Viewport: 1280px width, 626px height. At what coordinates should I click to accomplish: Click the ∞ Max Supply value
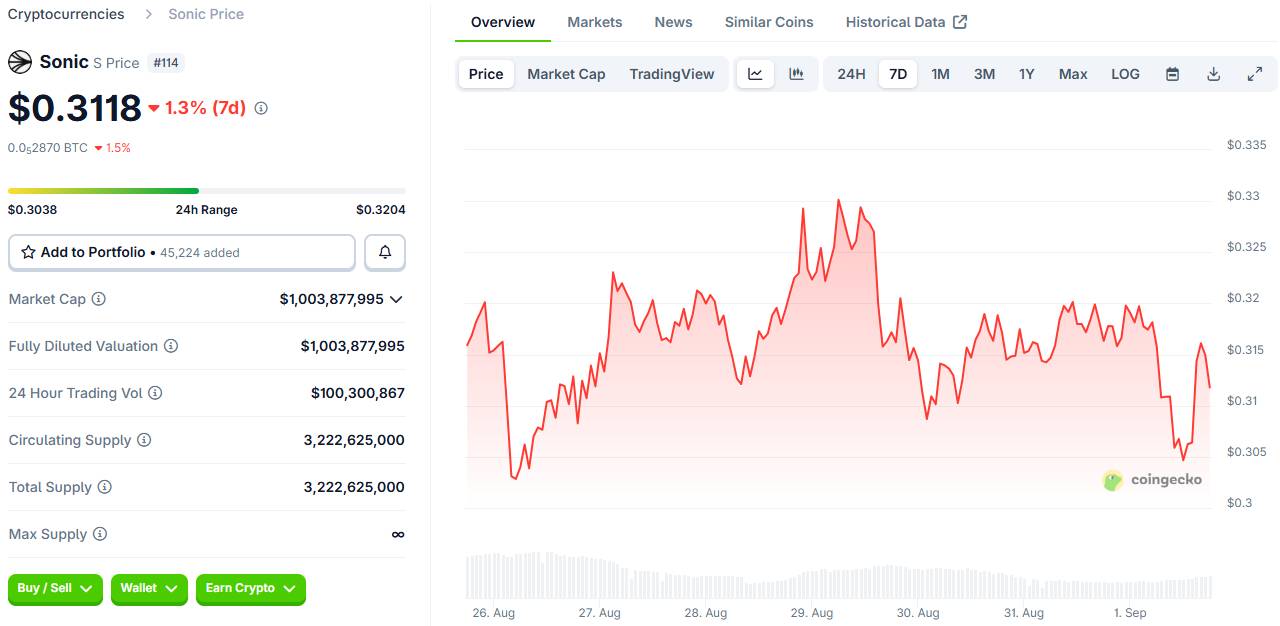click(x=398, y=534)
